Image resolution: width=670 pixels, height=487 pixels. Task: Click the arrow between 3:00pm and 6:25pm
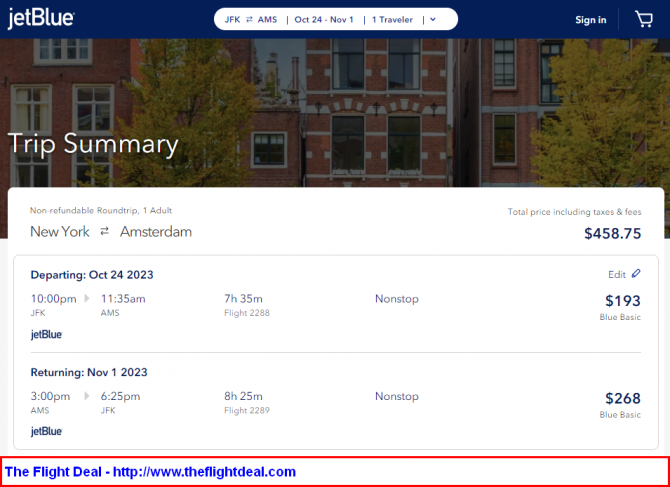tap(87, 396)
